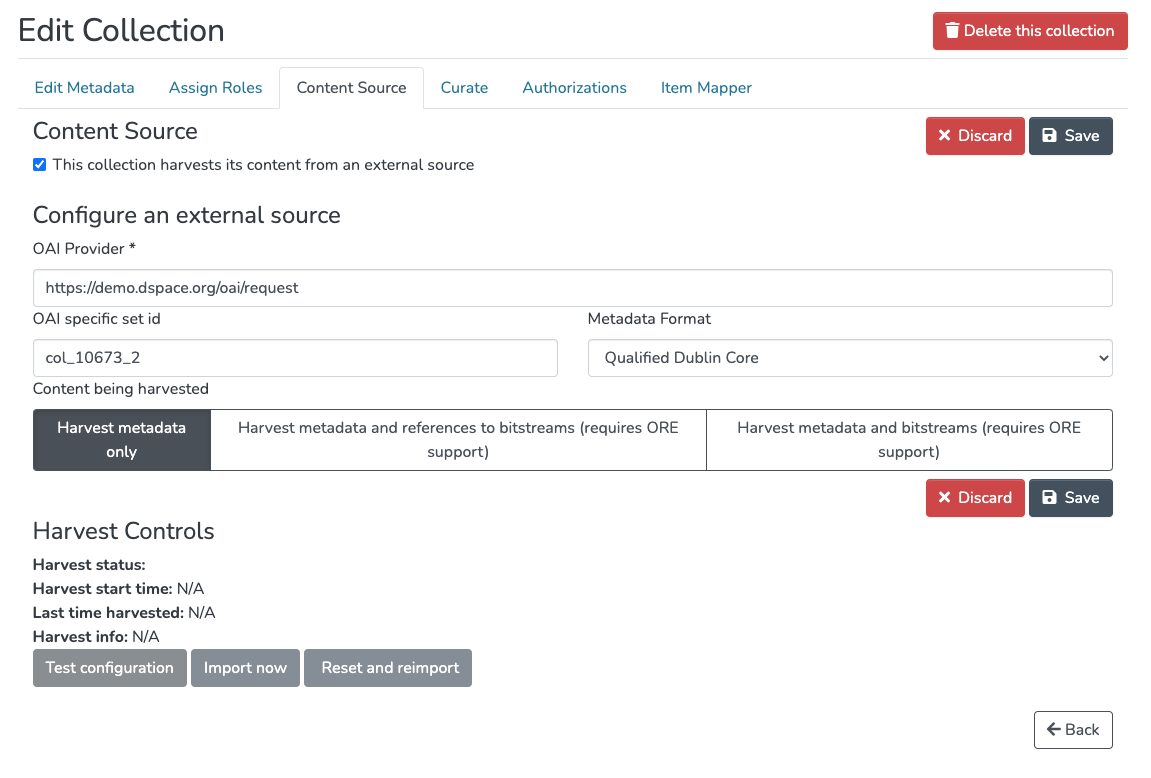Click the trash icon on Delete this collection
1151x778 pixels.
952,31
